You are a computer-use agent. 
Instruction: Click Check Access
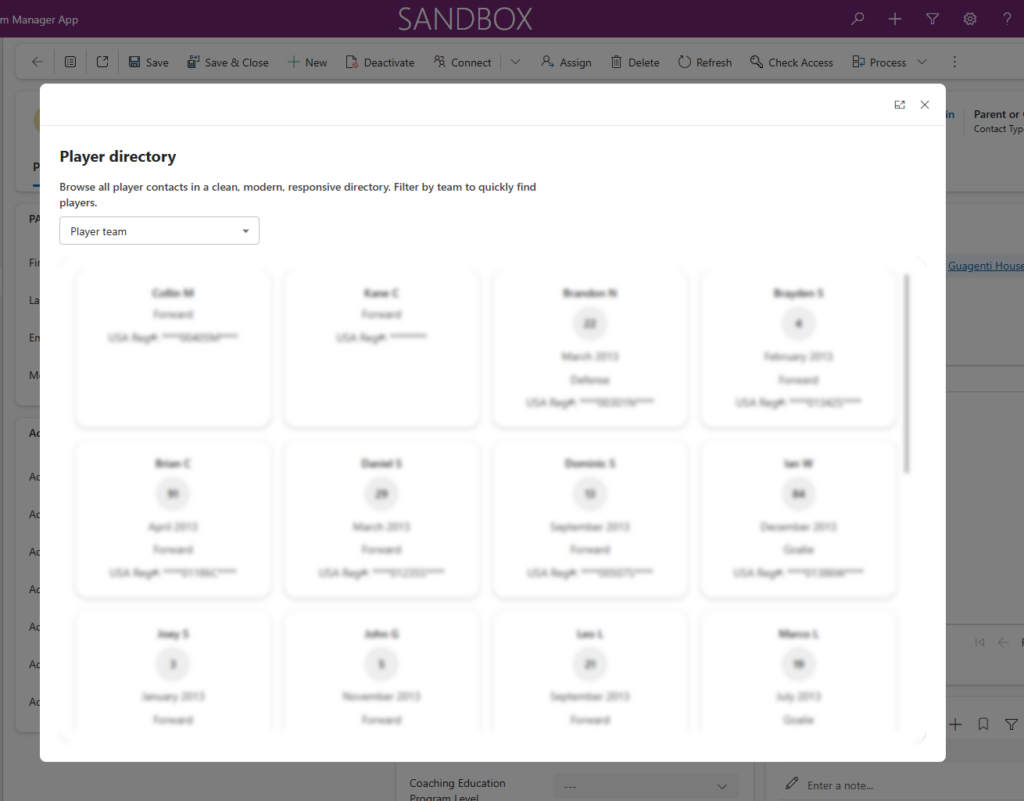click(791, 62)
